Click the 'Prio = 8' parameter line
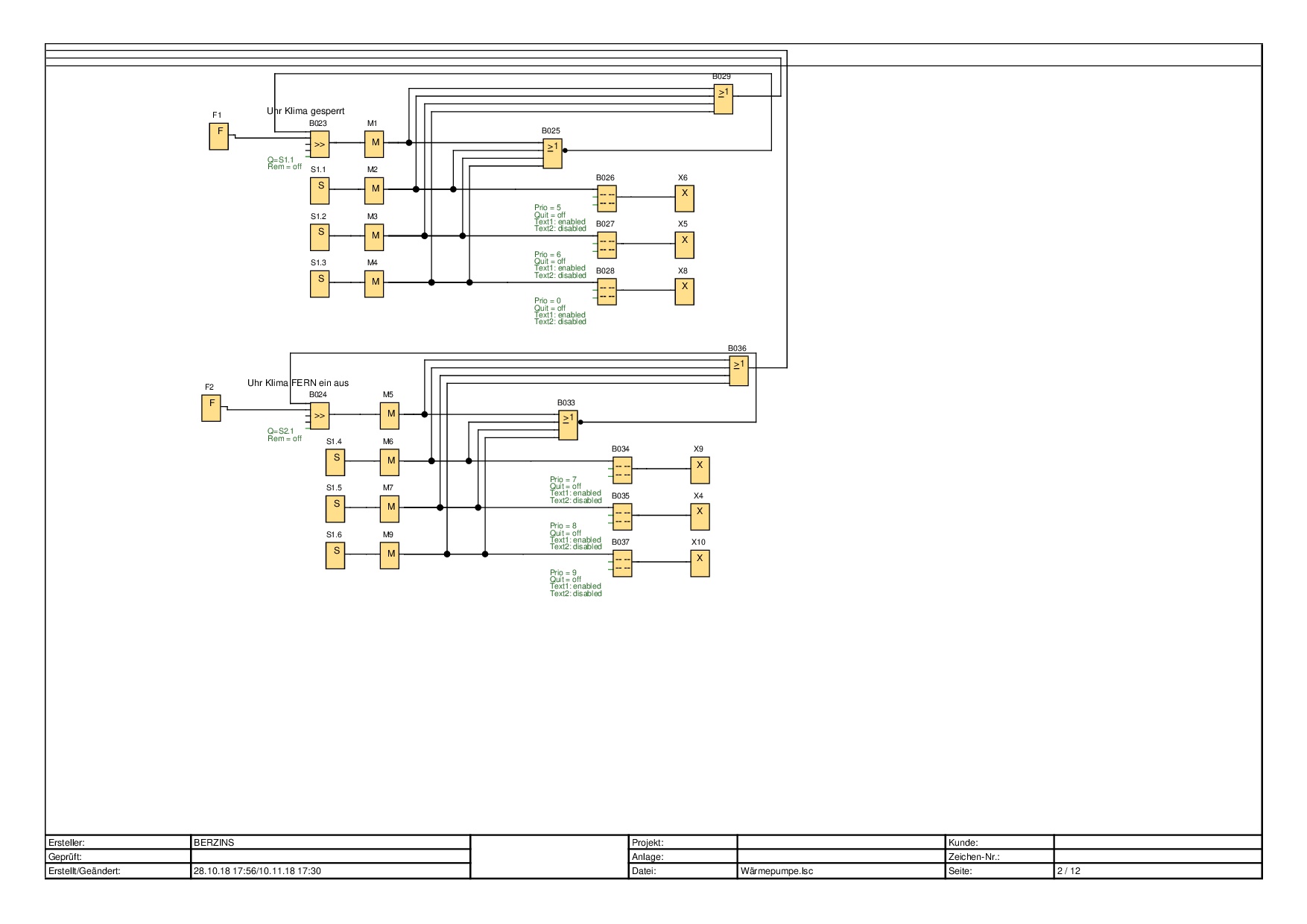This screenshot has height=924, width=1307. (563, 526)
